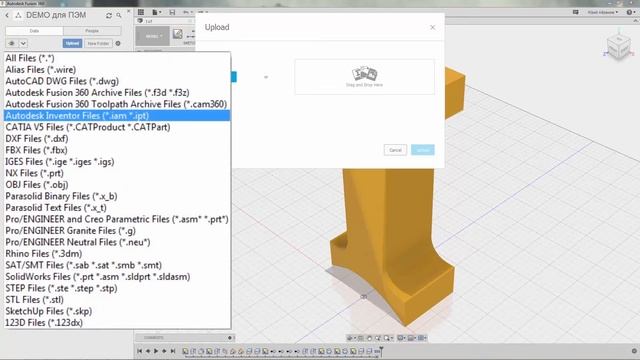Pick Autodesk Fusion 360 Archive Files
Screen dimensions: 640x360
click(x=117, y=93)
